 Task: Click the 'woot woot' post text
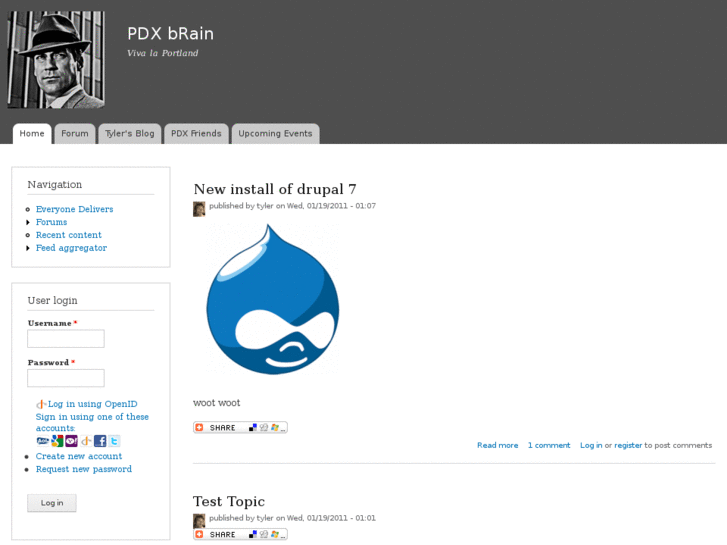click(x=217, y=403)
